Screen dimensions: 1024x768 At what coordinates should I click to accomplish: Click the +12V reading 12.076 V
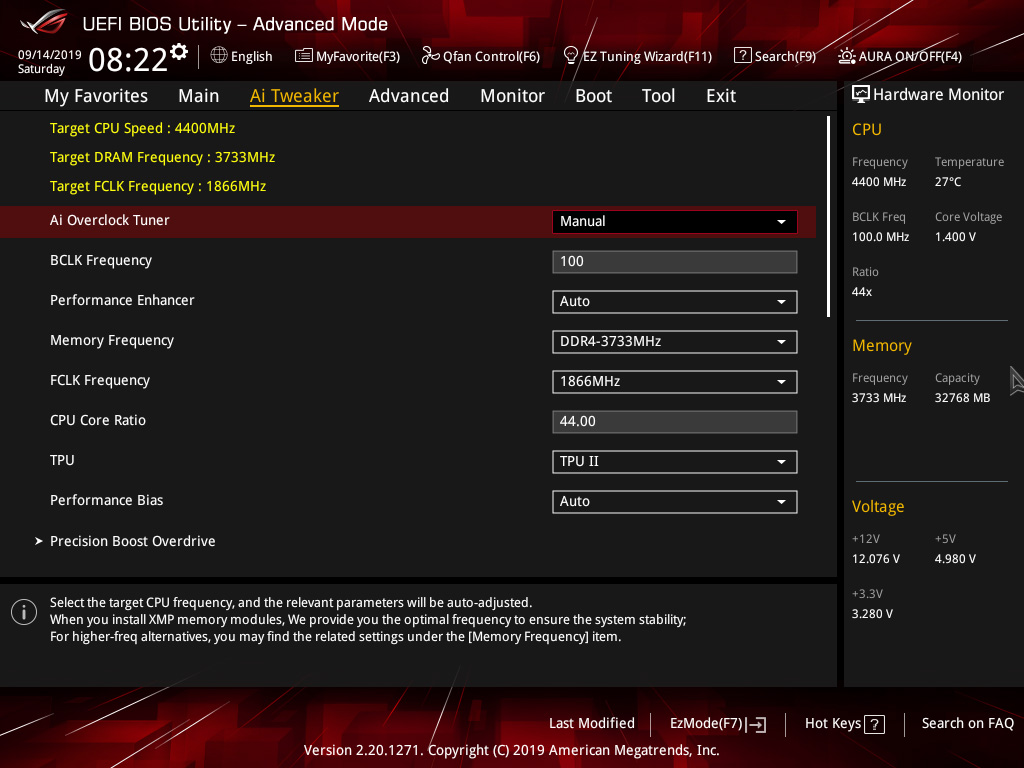coord(875,559)
